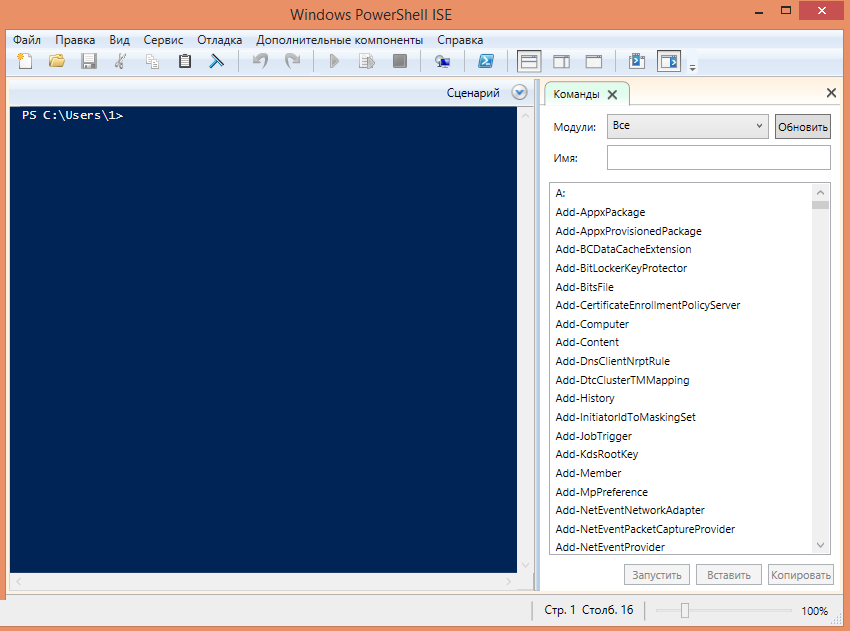
Task: Select Add-Member command
Action: (588, 473)
